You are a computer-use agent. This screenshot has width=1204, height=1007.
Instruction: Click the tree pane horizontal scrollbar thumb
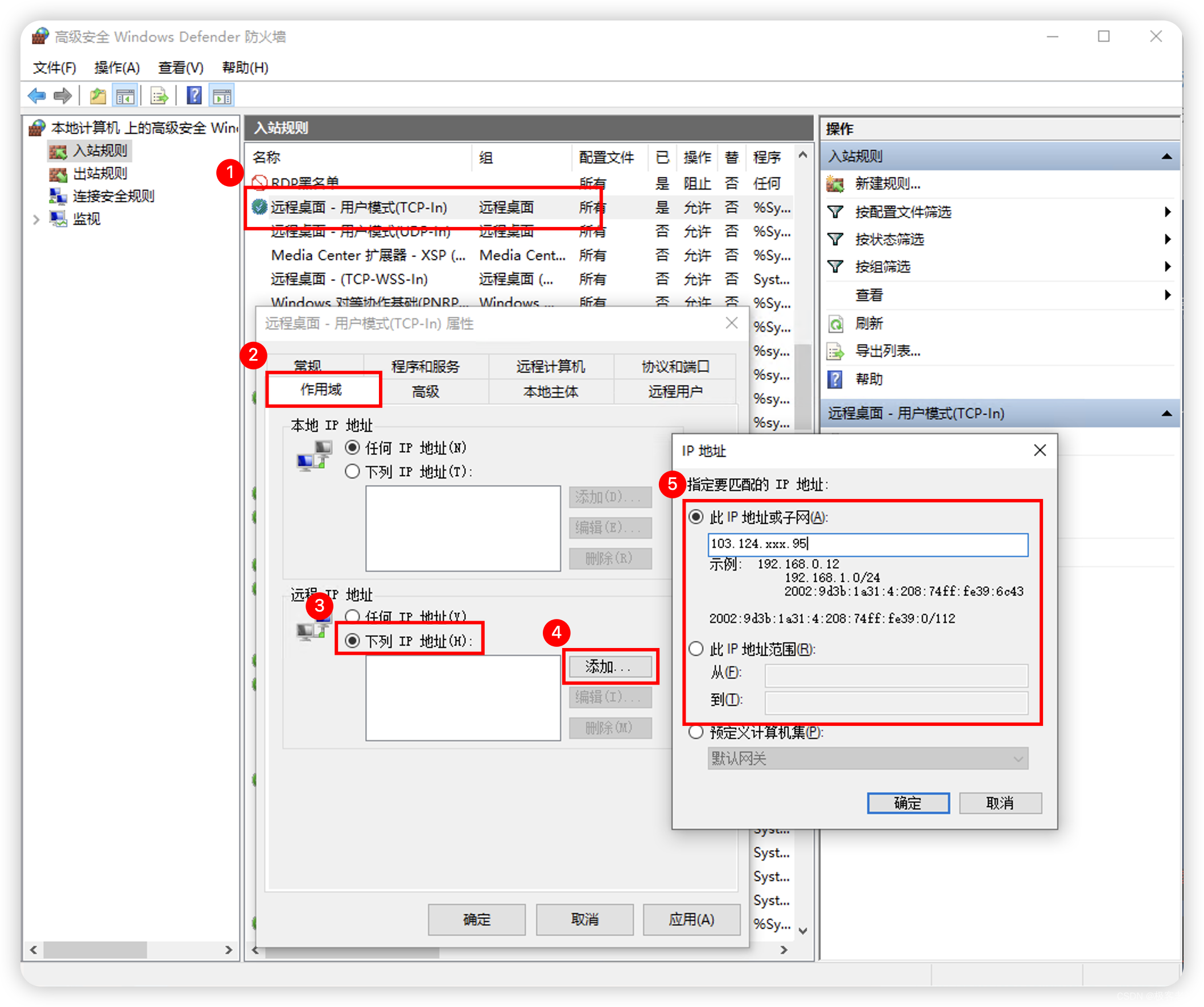click(x=95, y=950)
